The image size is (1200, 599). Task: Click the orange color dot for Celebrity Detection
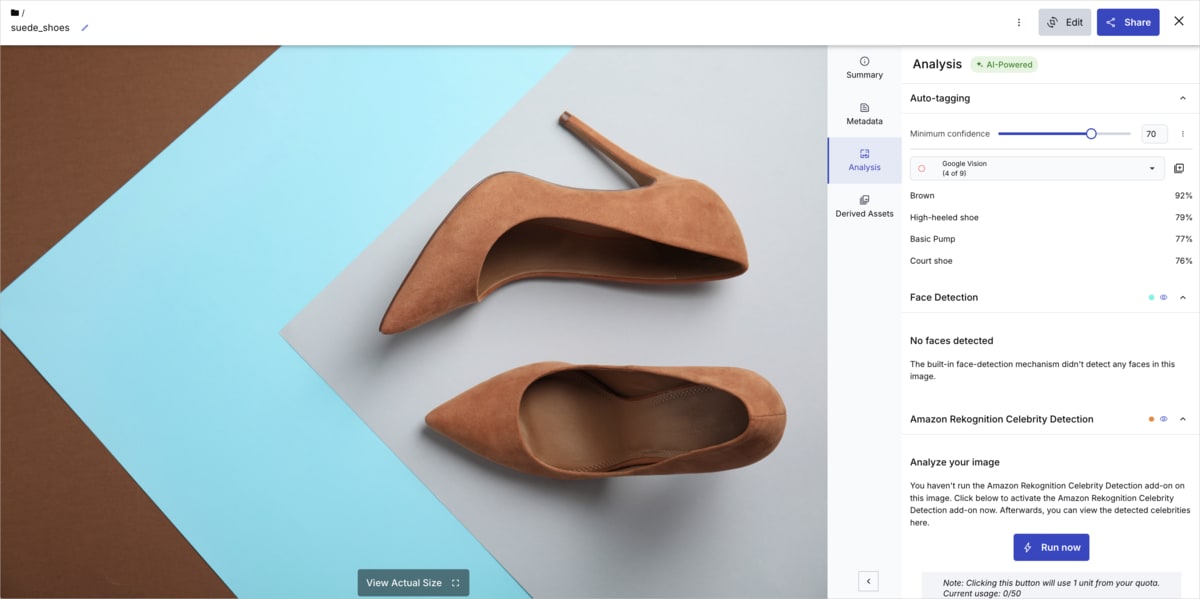point(1152,419)
